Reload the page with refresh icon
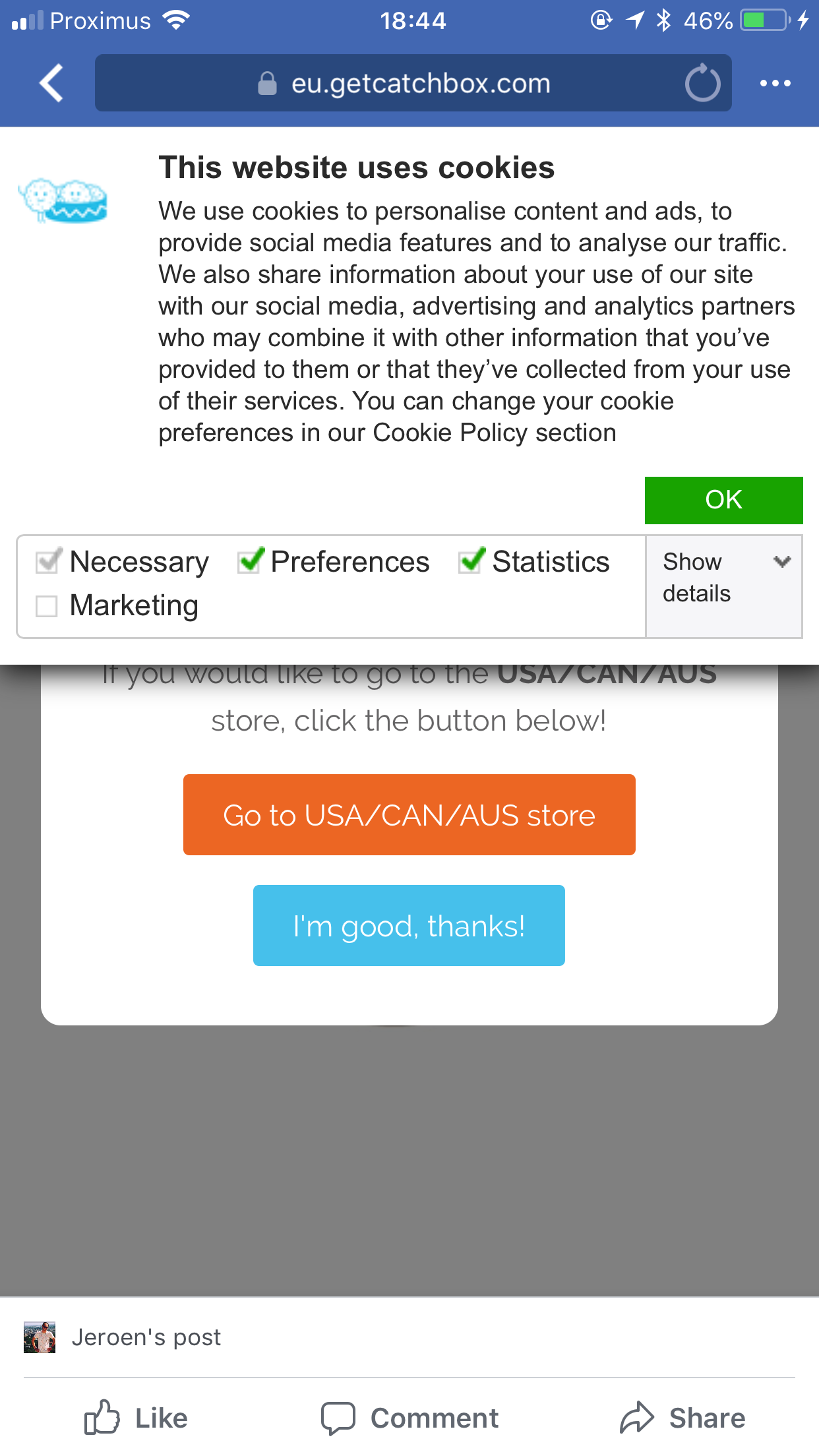 [x=702, y=84]
